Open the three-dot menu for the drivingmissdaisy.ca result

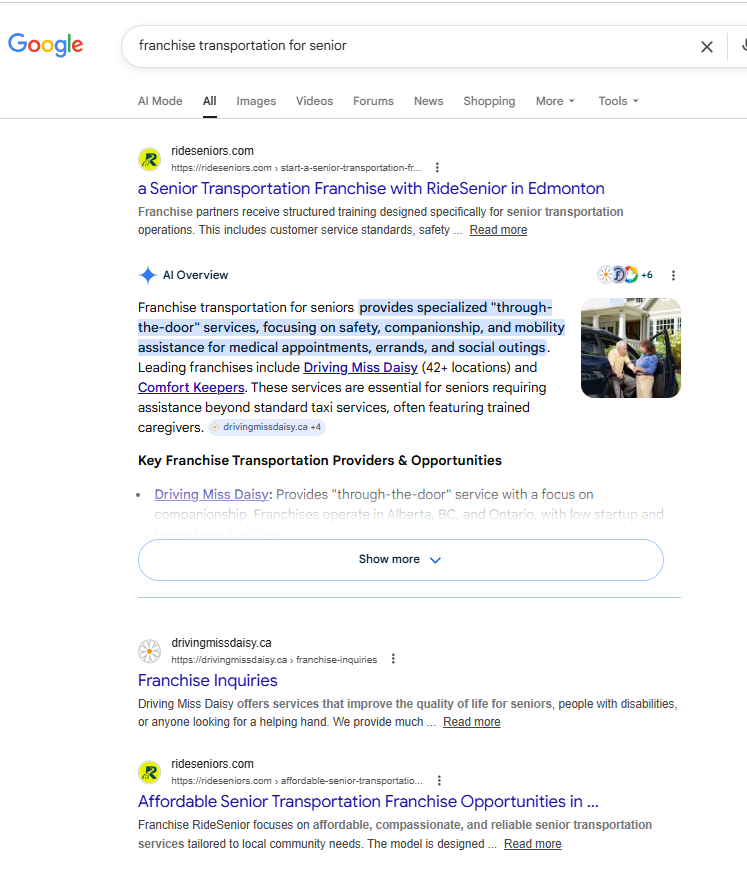point(393,659)
